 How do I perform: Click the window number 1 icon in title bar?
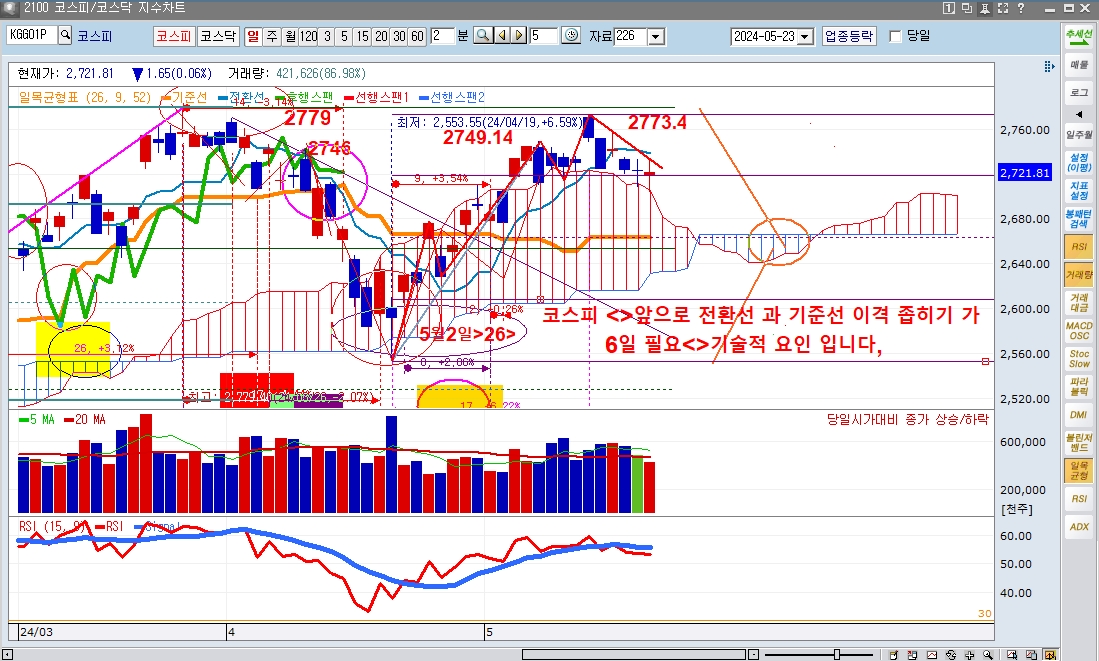pyautogui.click(x=948, y=8)
